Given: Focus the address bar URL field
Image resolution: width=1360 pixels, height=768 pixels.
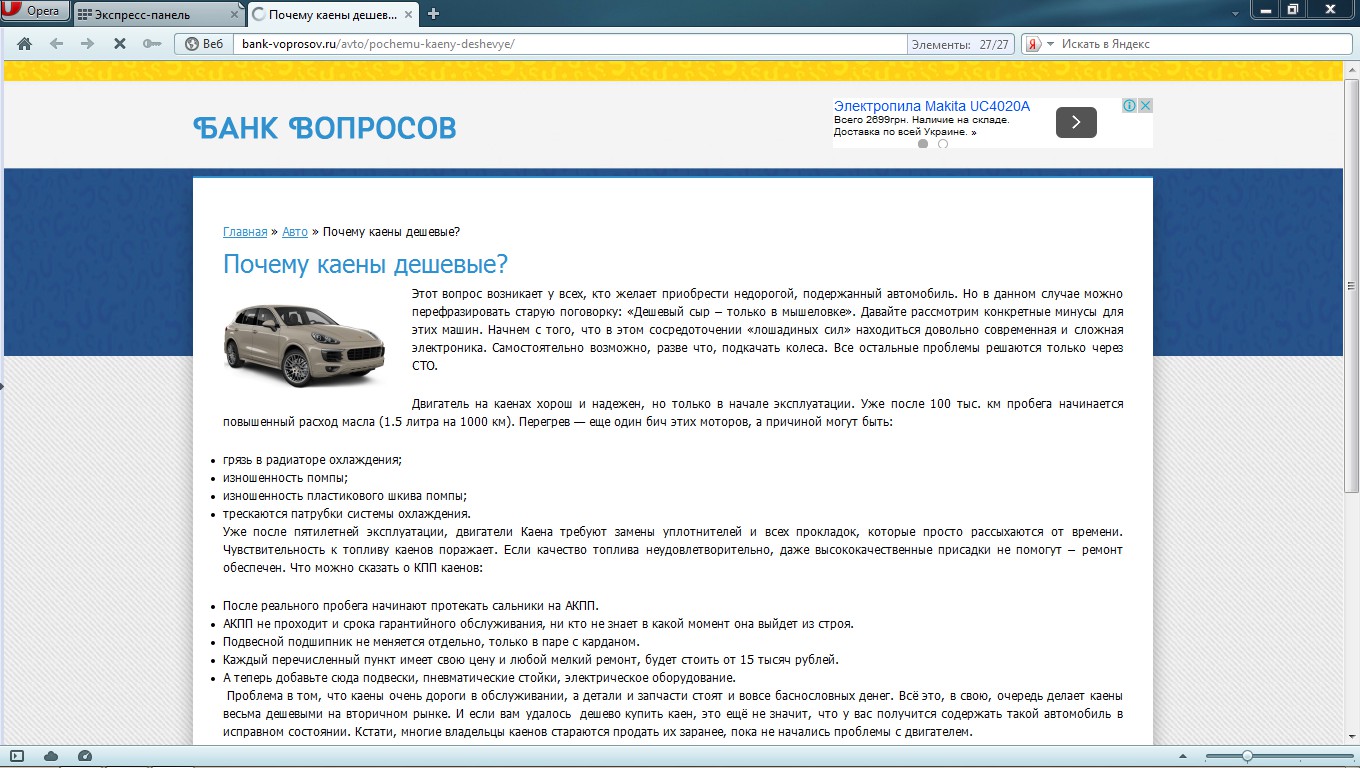Looking at the screenshot, I should 570,44.
